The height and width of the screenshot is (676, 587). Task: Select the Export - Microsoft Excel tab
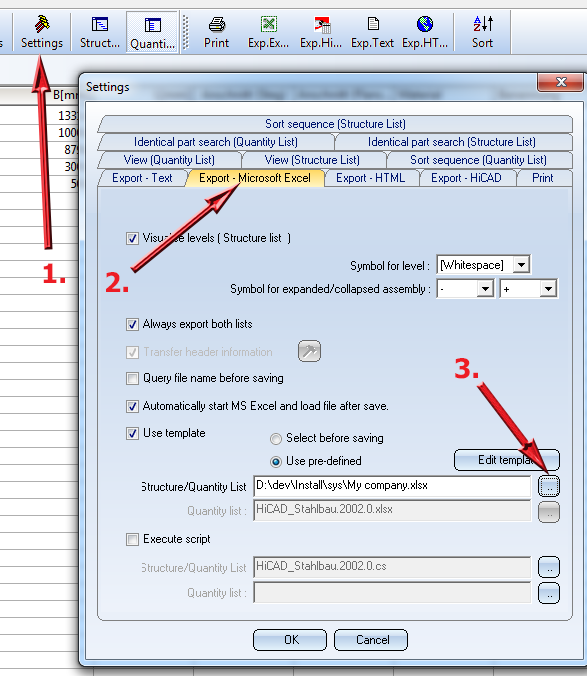click(255, 178)
